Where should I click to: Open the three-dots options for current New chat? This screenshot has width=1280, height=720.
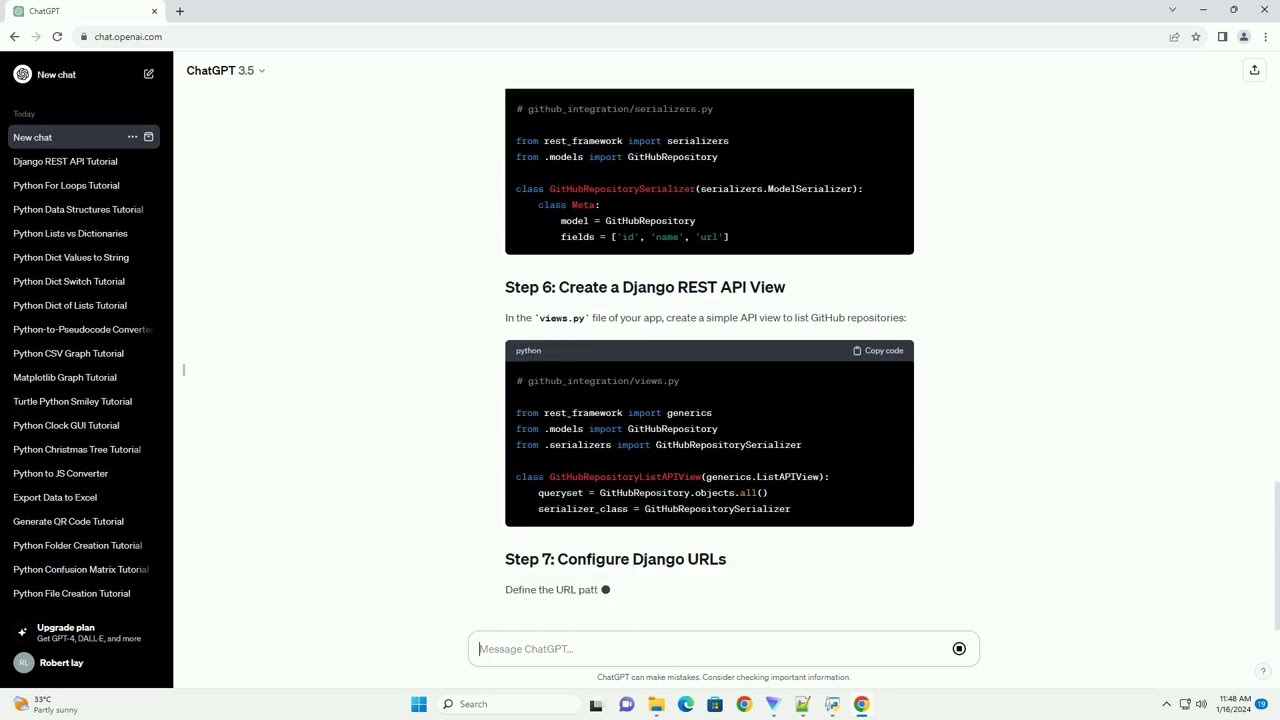click(132, 137)
